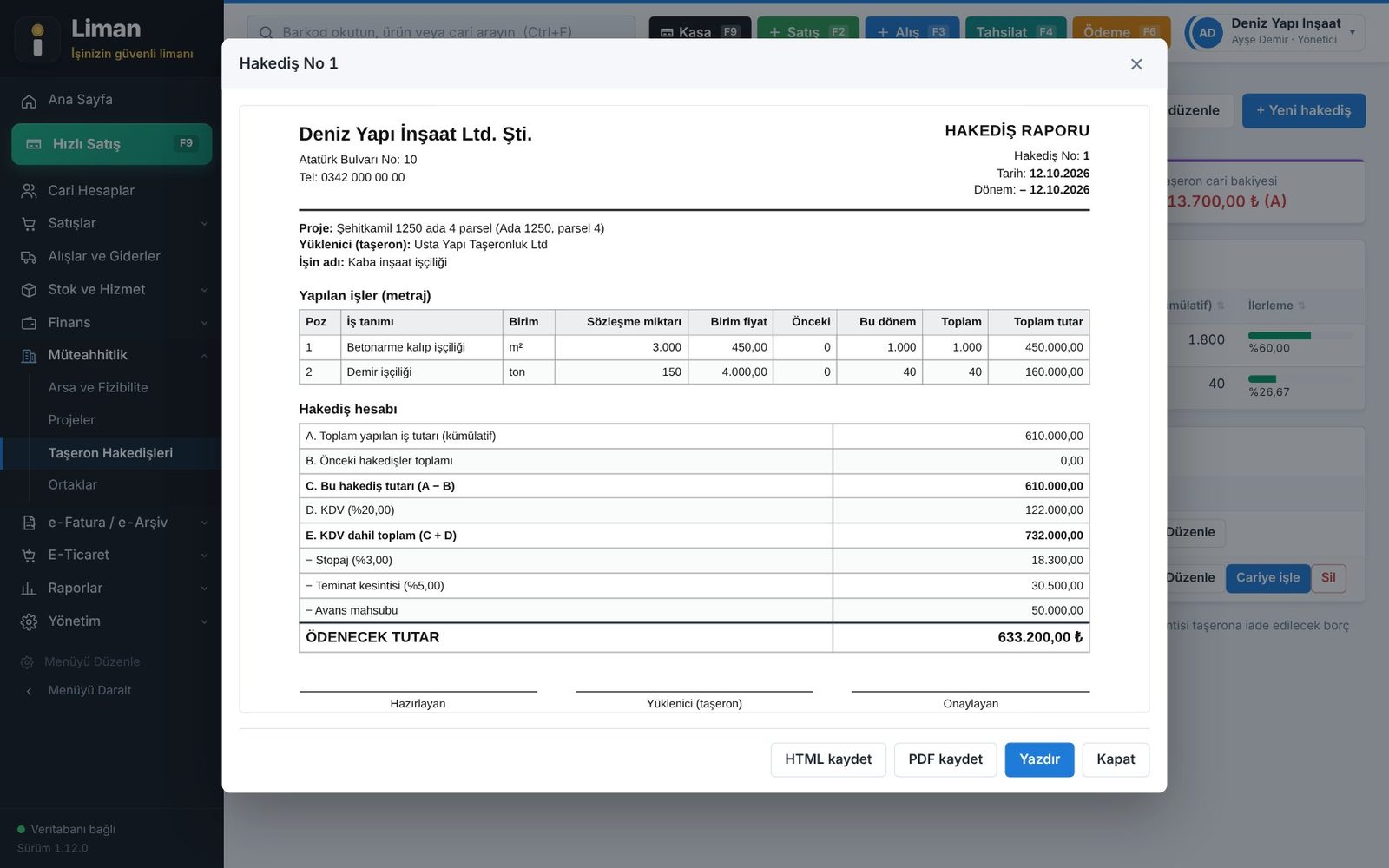
Task: Select Taşeron Hakedişleri menu item
Action: click(x=111, y=453)
